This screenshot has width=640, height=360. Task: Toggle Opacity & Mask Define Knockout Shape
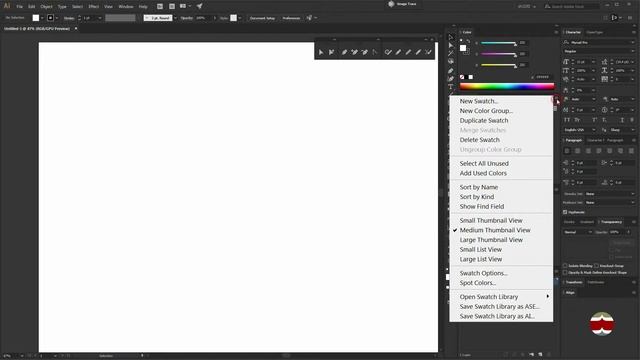point(565,272)
